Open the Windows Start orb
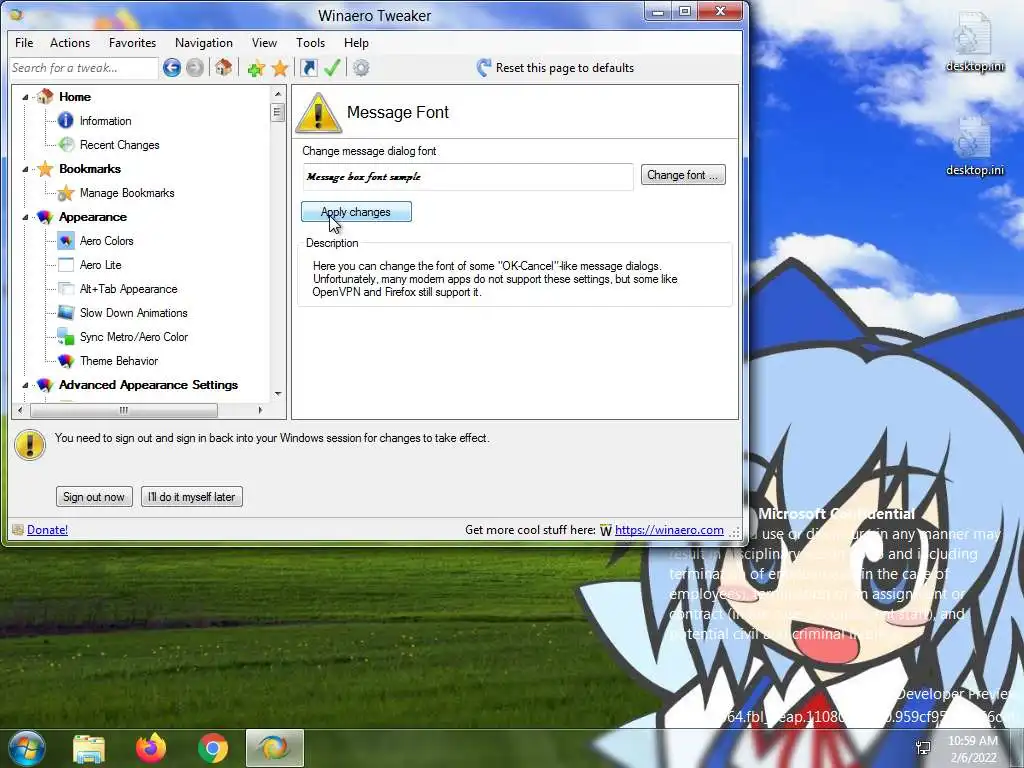Screen dimensions: 1024x768 point(27,748)
